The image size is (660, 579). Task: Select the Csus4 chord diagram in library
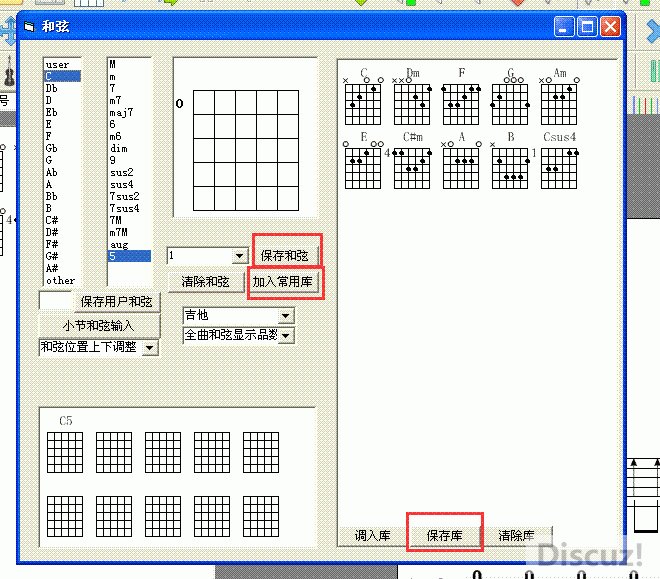pyautogui.click(x=559, y=168)
